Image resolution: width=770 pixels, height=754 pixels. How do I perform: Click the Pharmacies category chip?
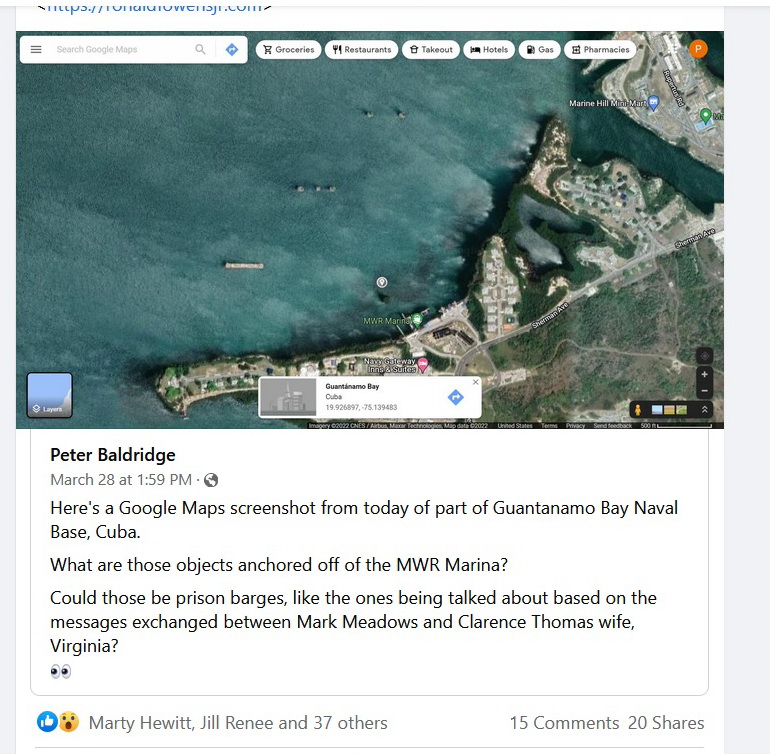click(600, 50)
